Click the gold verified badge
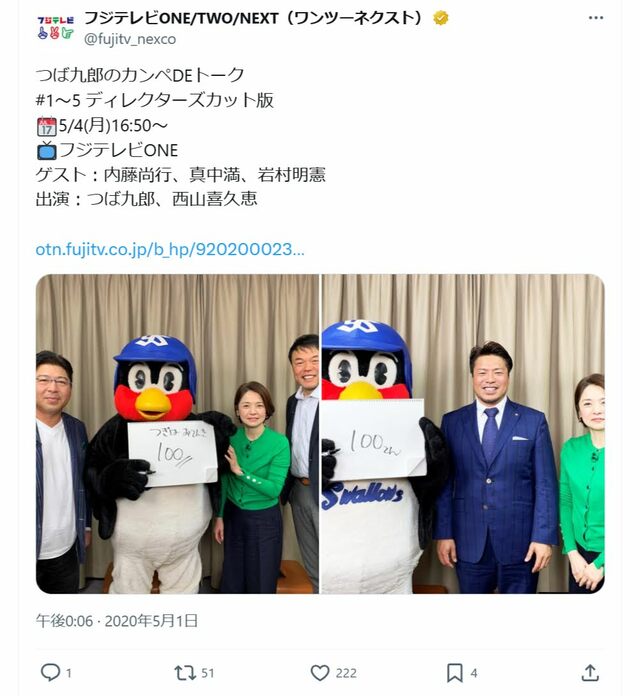This screenshot has width=640, height=696. coord(440,18)
